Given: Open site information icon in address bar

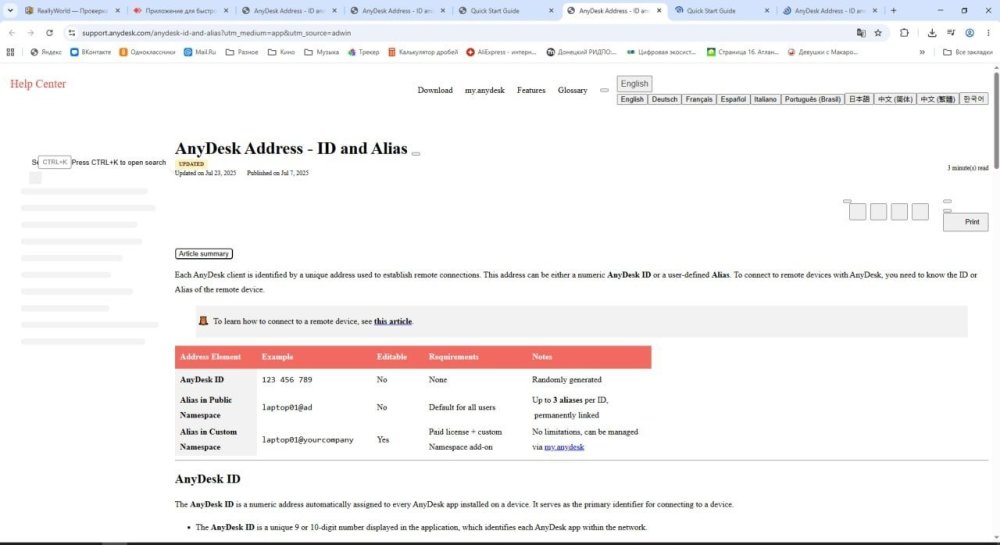Looking at the screenshot, I should (71, 33).
